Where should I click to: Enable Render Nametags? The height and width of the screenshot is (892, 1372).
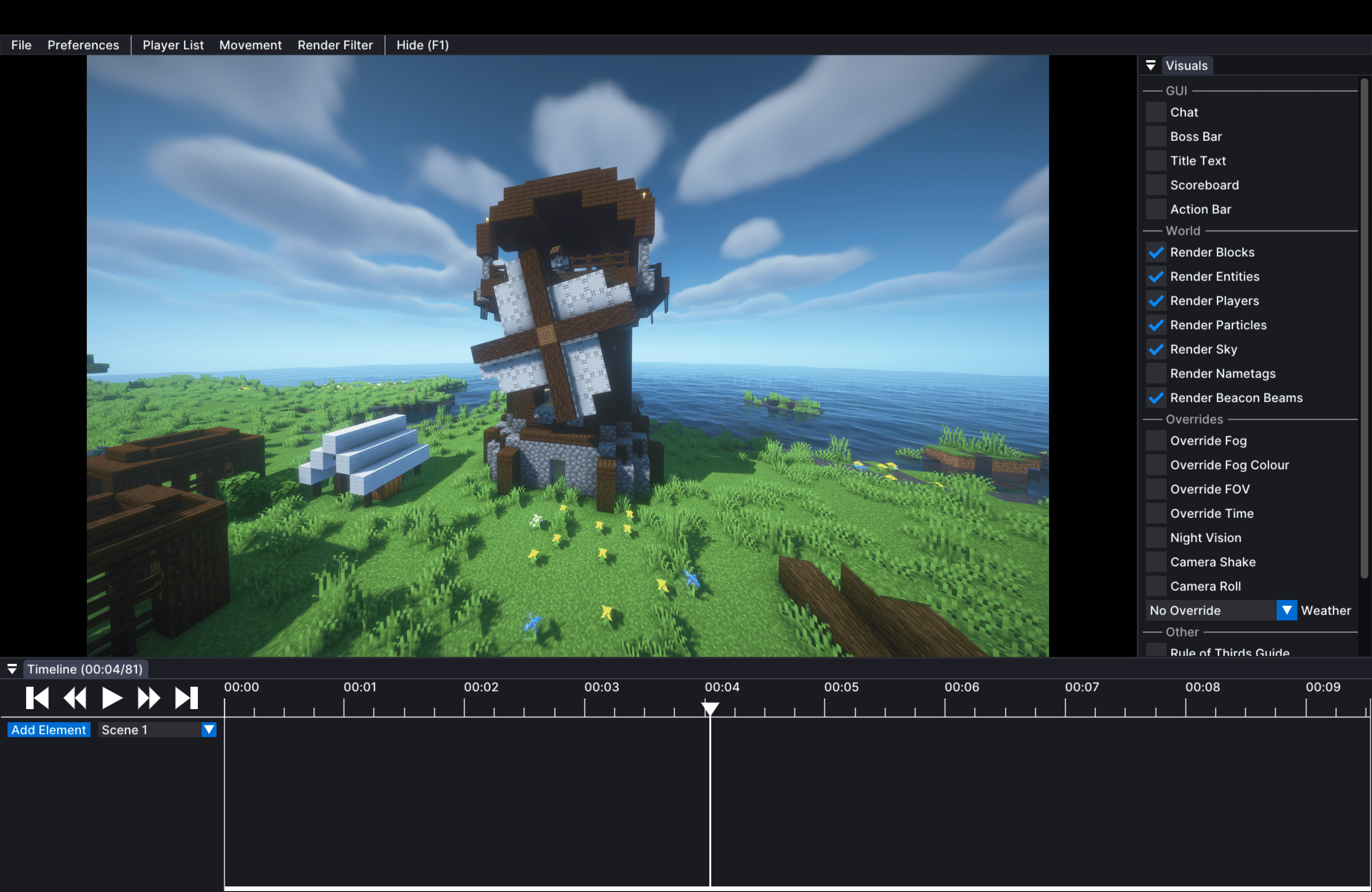(1156, 373)
